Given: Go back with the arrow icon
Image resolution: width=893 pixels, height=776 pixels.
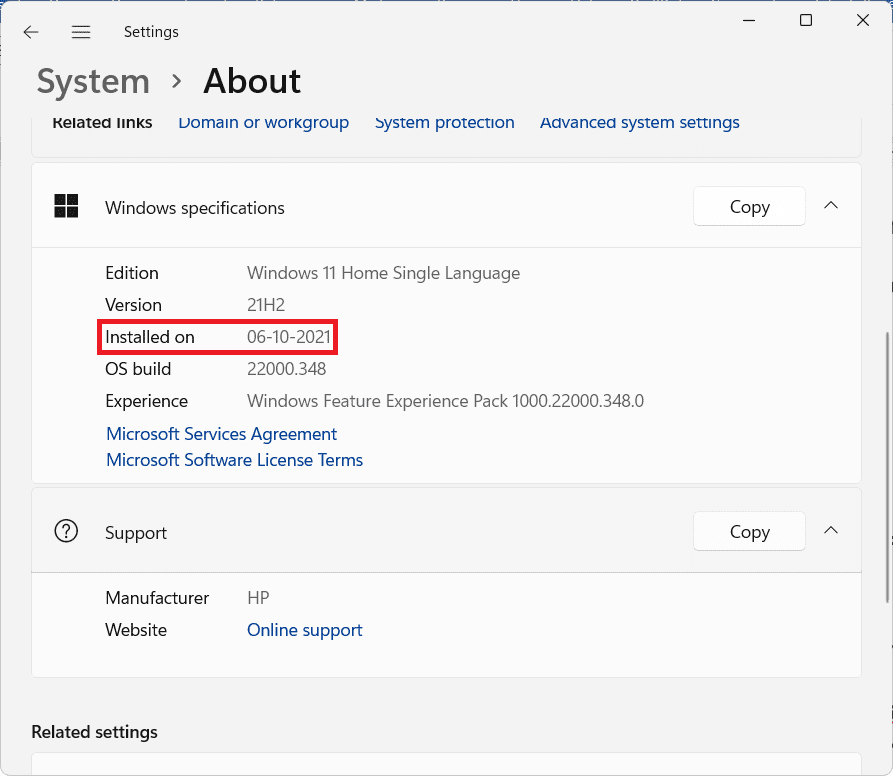Looking at the screenshot, I should click(31, 32).
